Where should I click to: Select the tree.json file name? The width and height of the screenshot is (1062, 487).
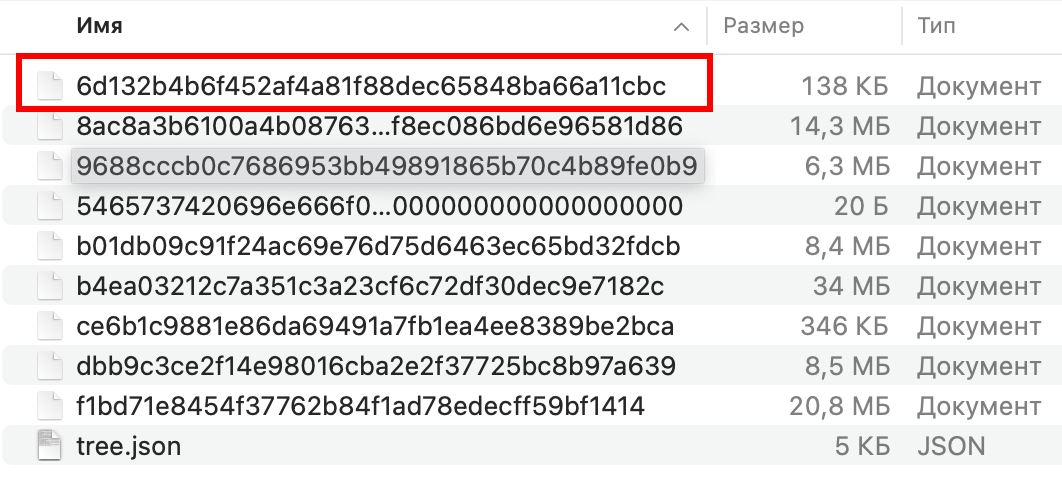tap(129, 446)
